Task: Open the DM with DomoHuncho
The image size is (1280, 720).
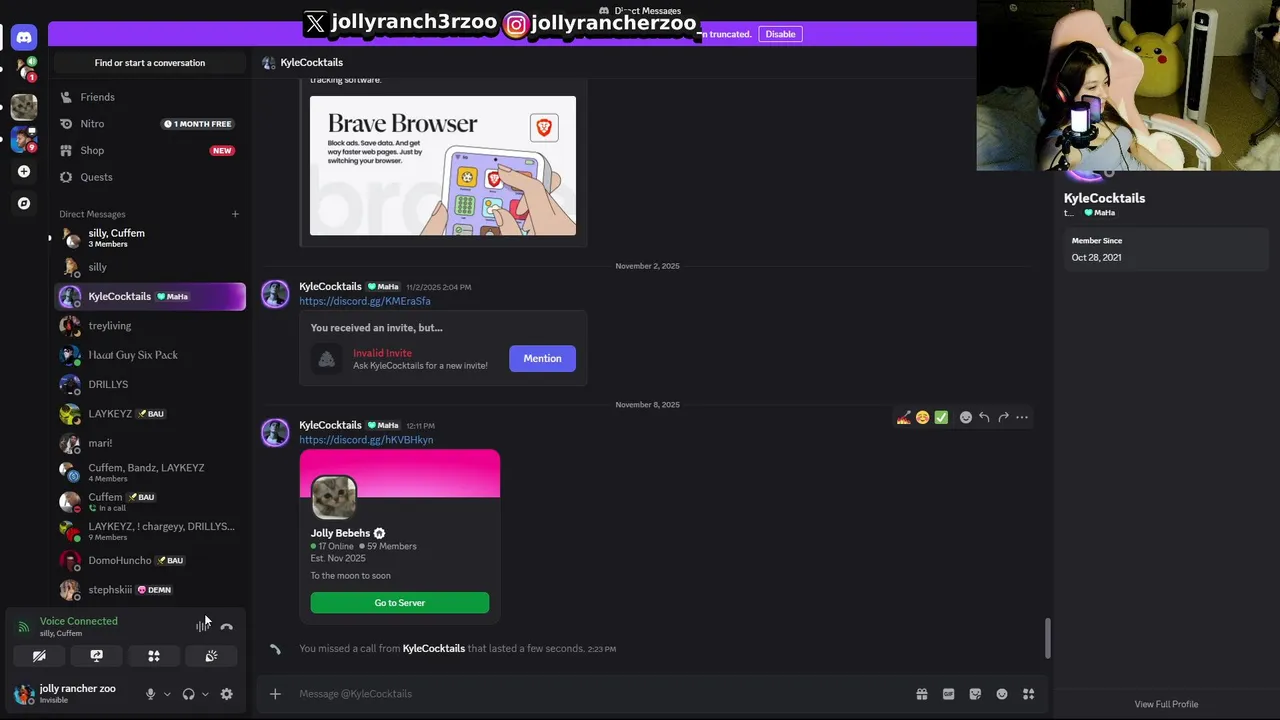Action: (150, 560)
